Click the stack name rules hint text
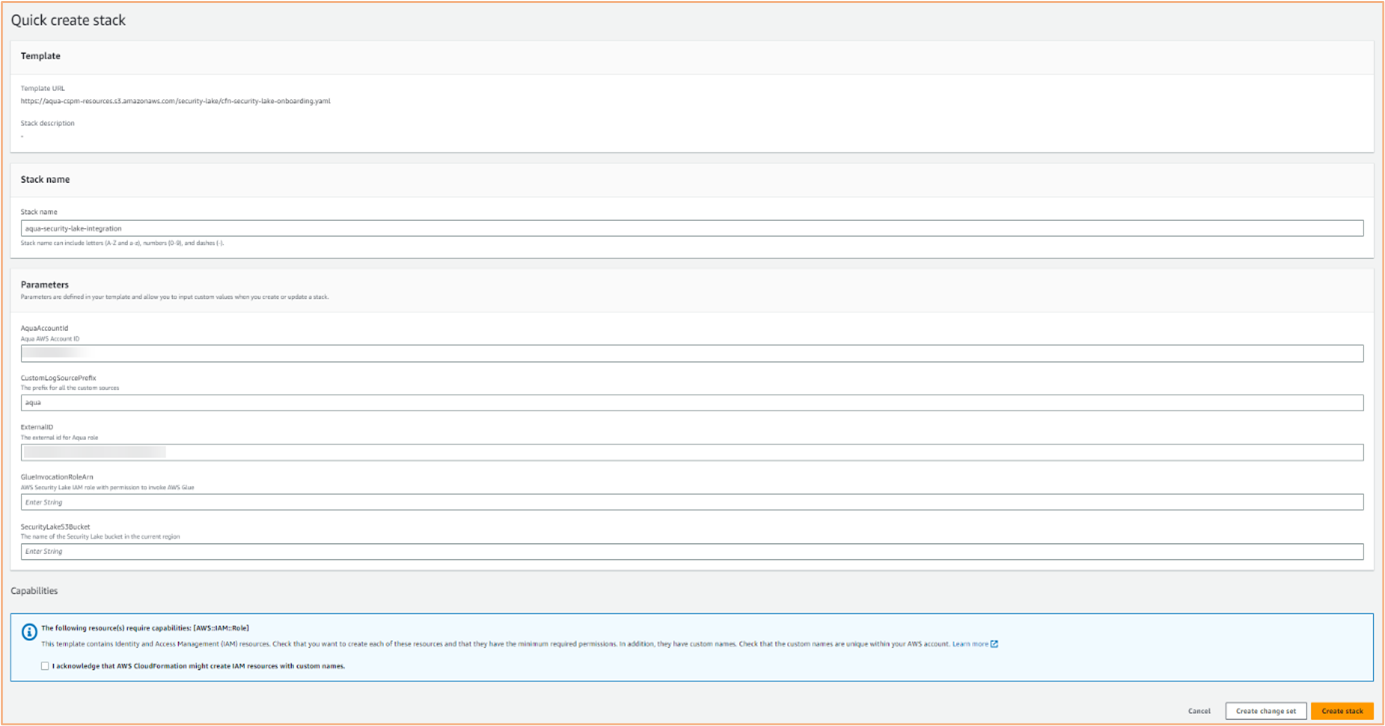 [123, 243]
